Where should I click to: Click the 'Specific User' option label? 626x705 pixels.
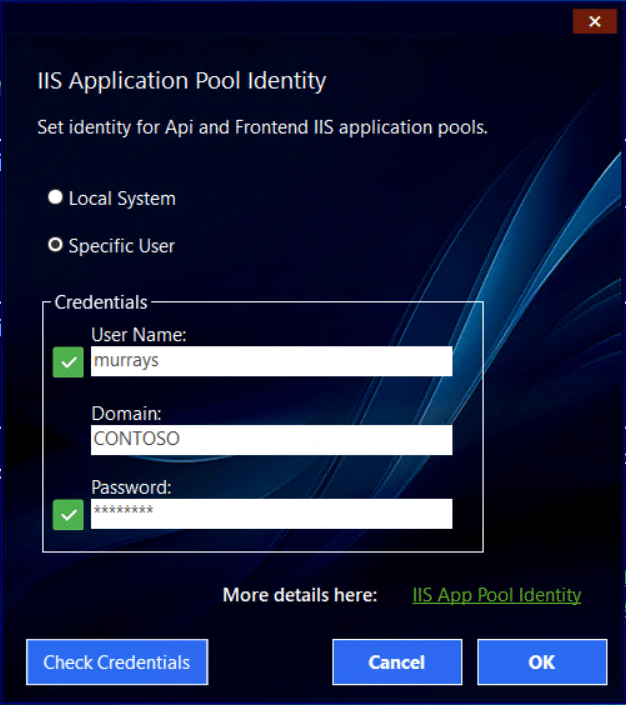pyautogui.click(x=121, y=246)
